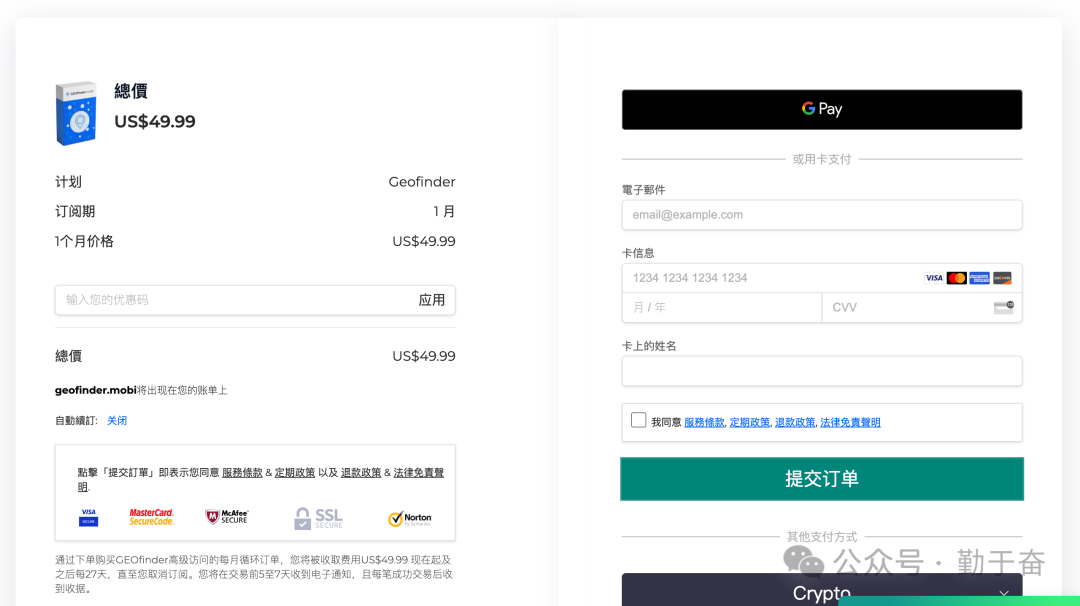Pay with the Google Pay button
This screenshot has height=606, width=1080.
[821, 109]
